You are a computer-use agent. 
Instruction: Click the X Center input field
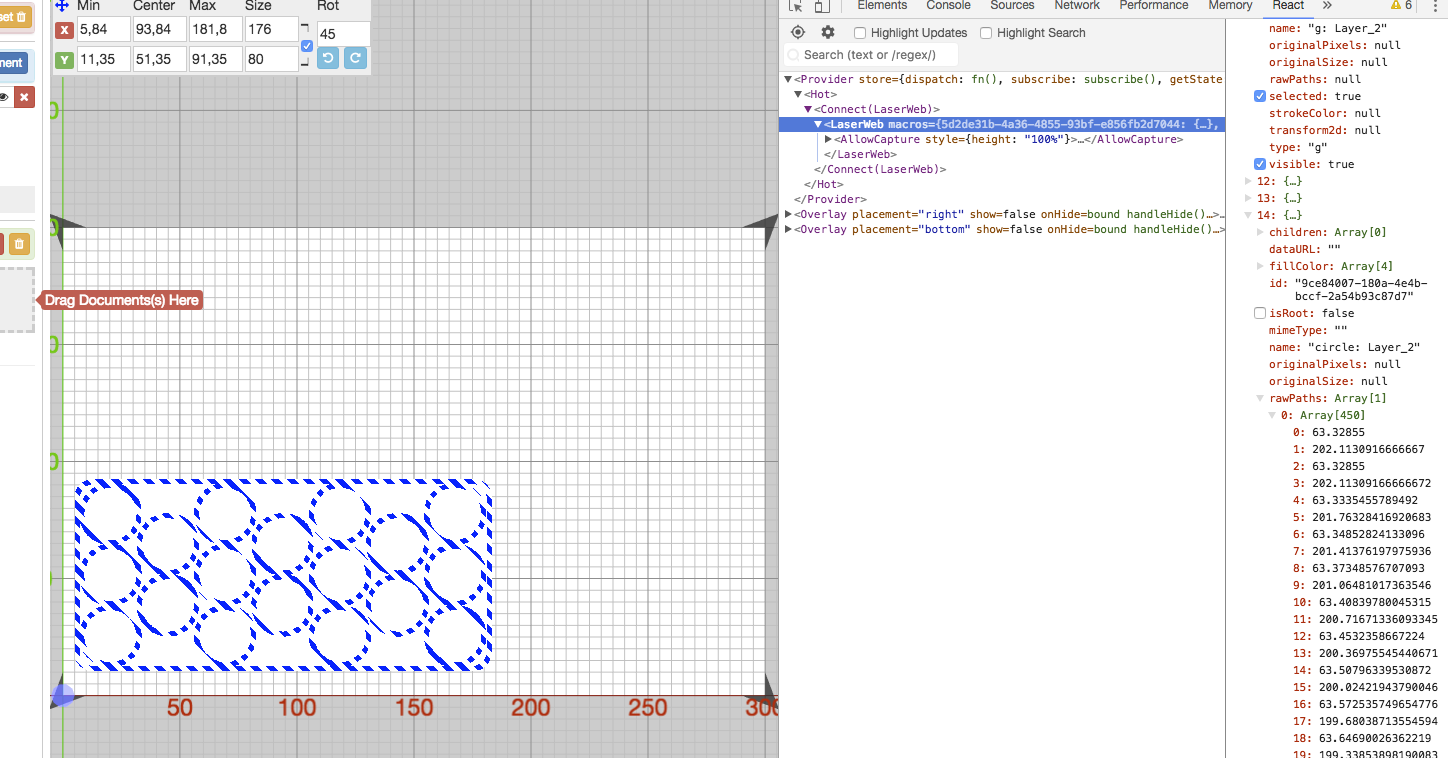click(159, 30)
